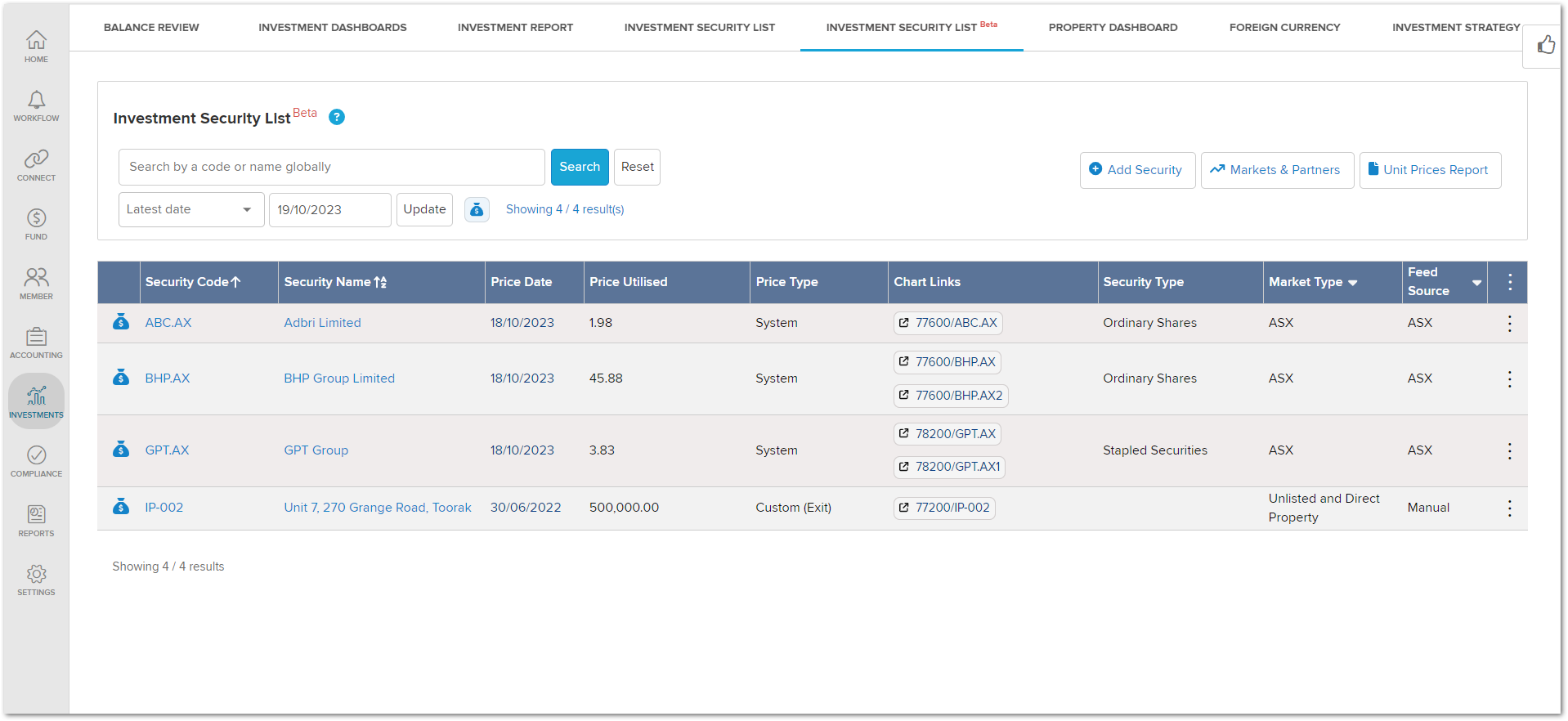
Task: Open the three-dot menu for IP-002 row
Action: (1510, 508)
